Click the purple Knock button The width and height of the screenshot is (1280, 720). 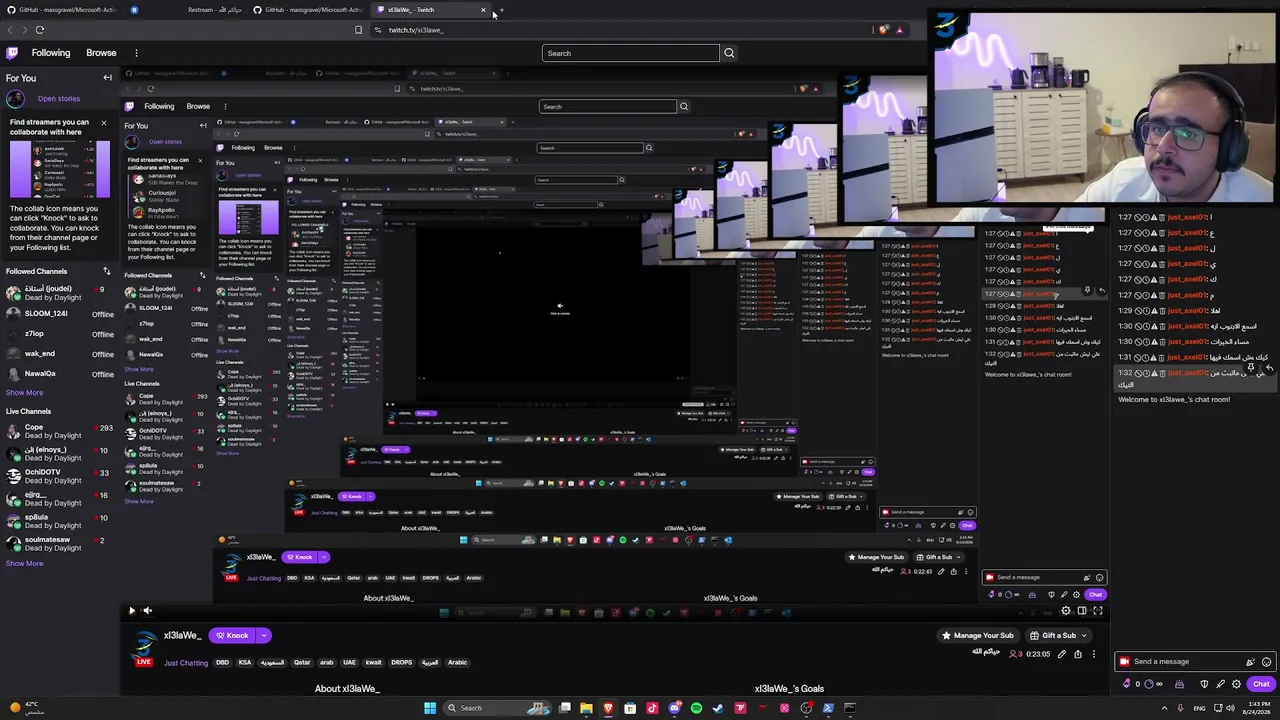pyautogui.click(x=233, y=635)
